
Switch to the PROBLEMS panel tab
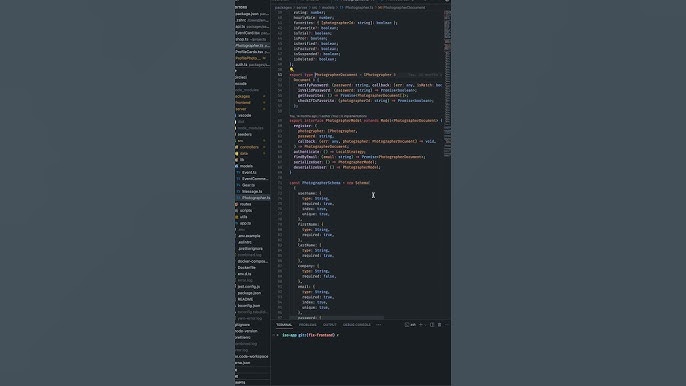308,325
